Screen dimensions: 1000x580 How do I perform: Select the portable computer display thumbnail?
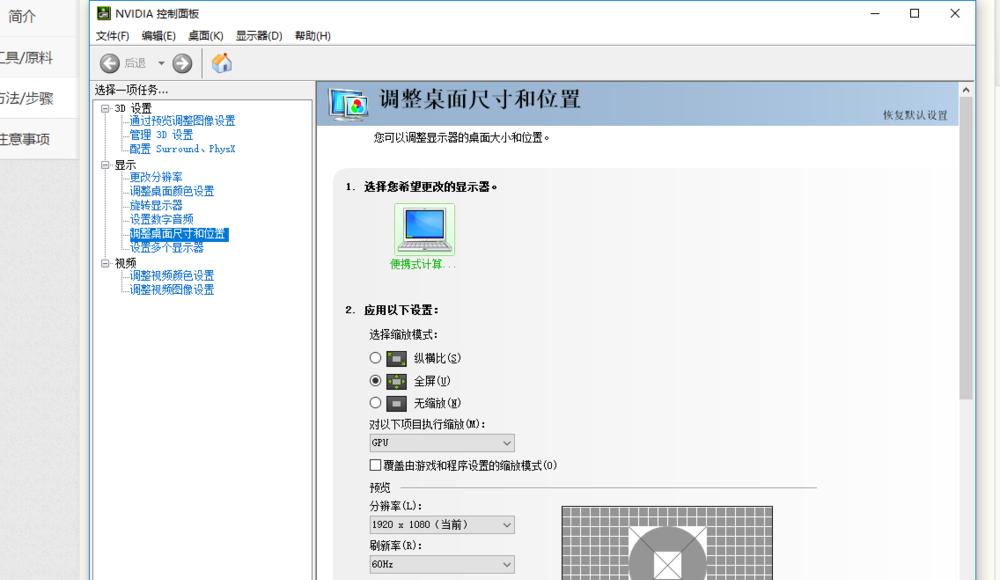point(425,230)
